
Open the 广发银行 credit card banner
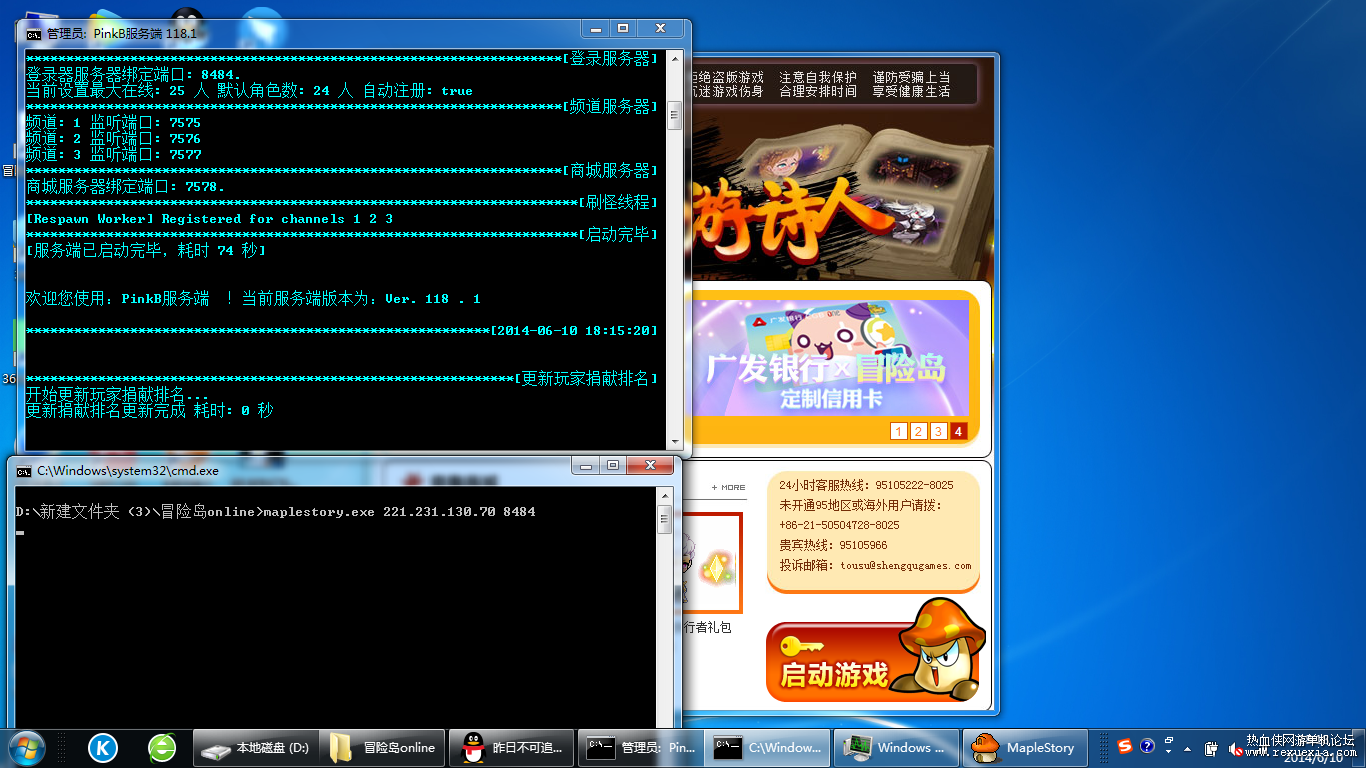click(832, 358)
